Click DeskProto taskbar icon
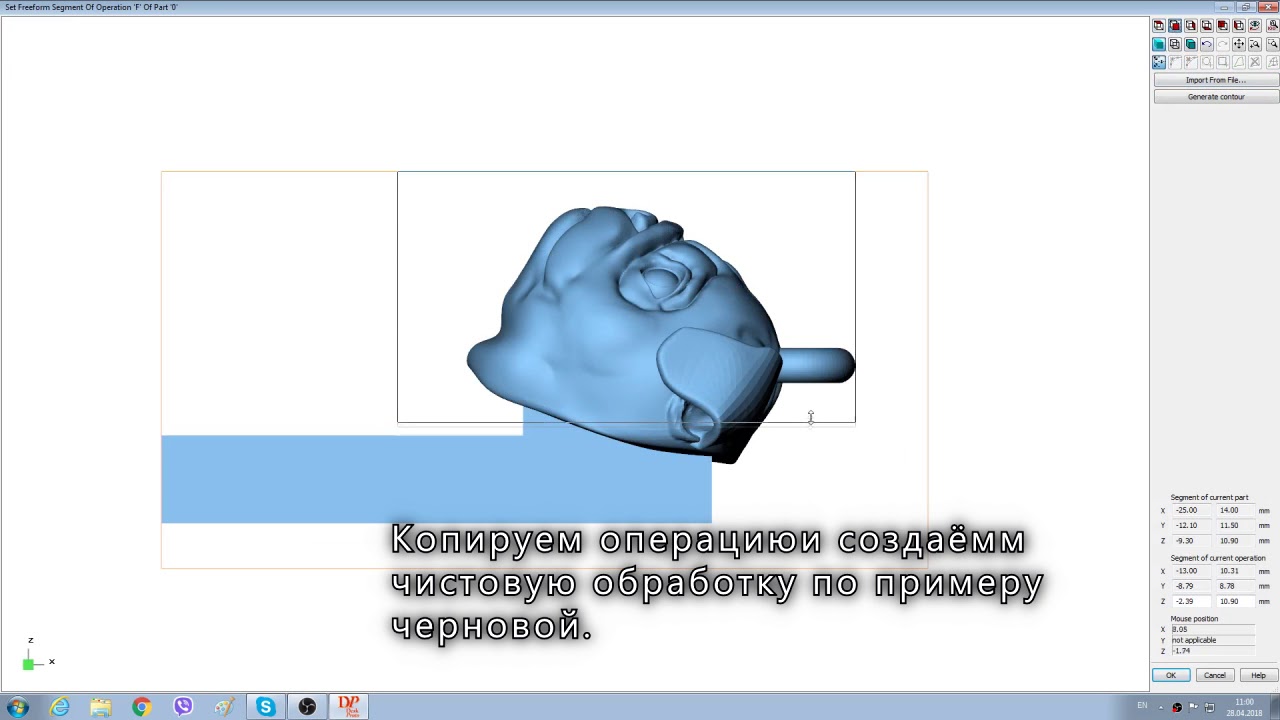This screenshot has height=720, width=1280. click(349, 707)
